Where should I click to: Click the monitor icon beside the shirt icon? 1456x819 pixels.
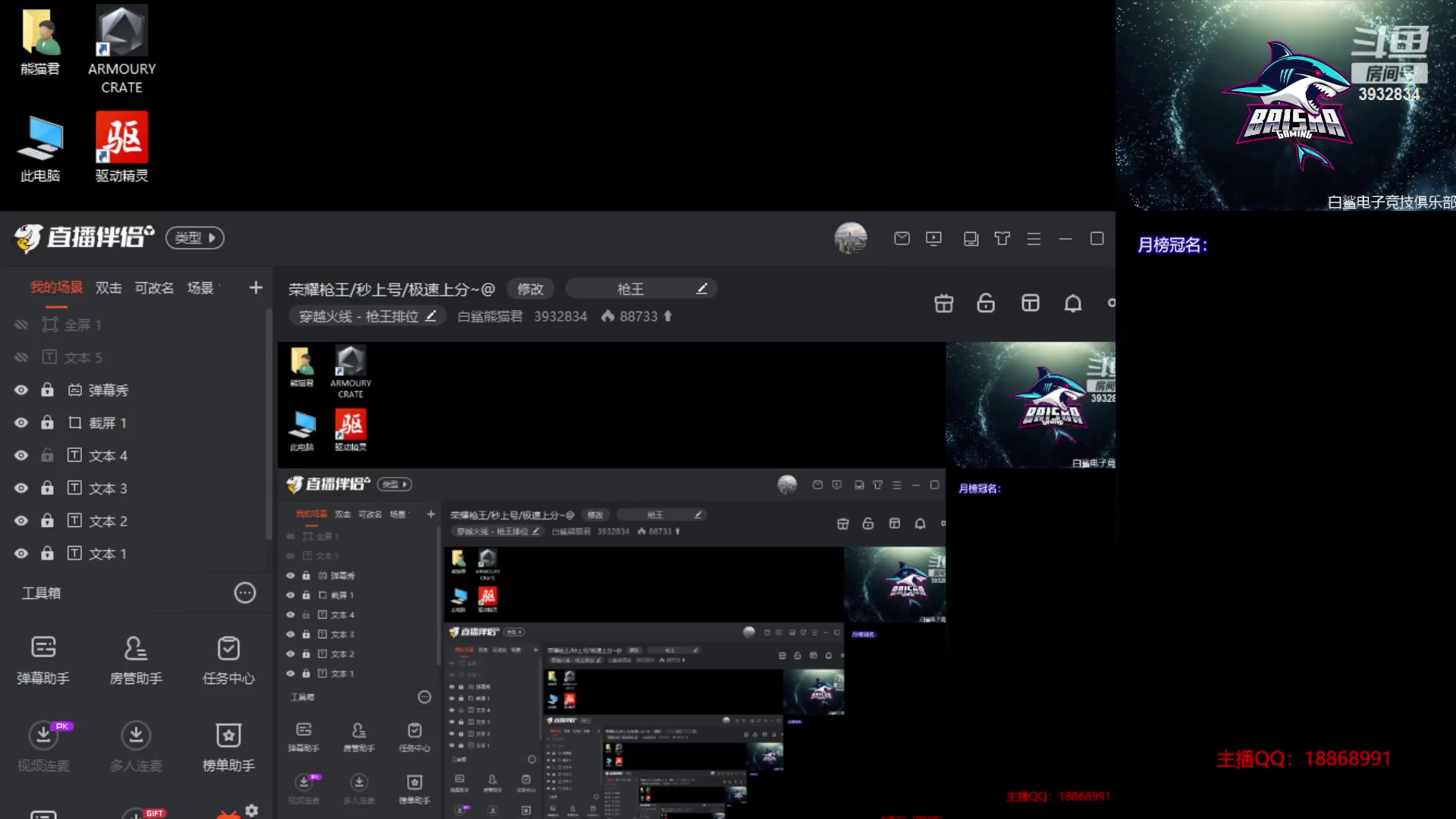tap(971, 239)
